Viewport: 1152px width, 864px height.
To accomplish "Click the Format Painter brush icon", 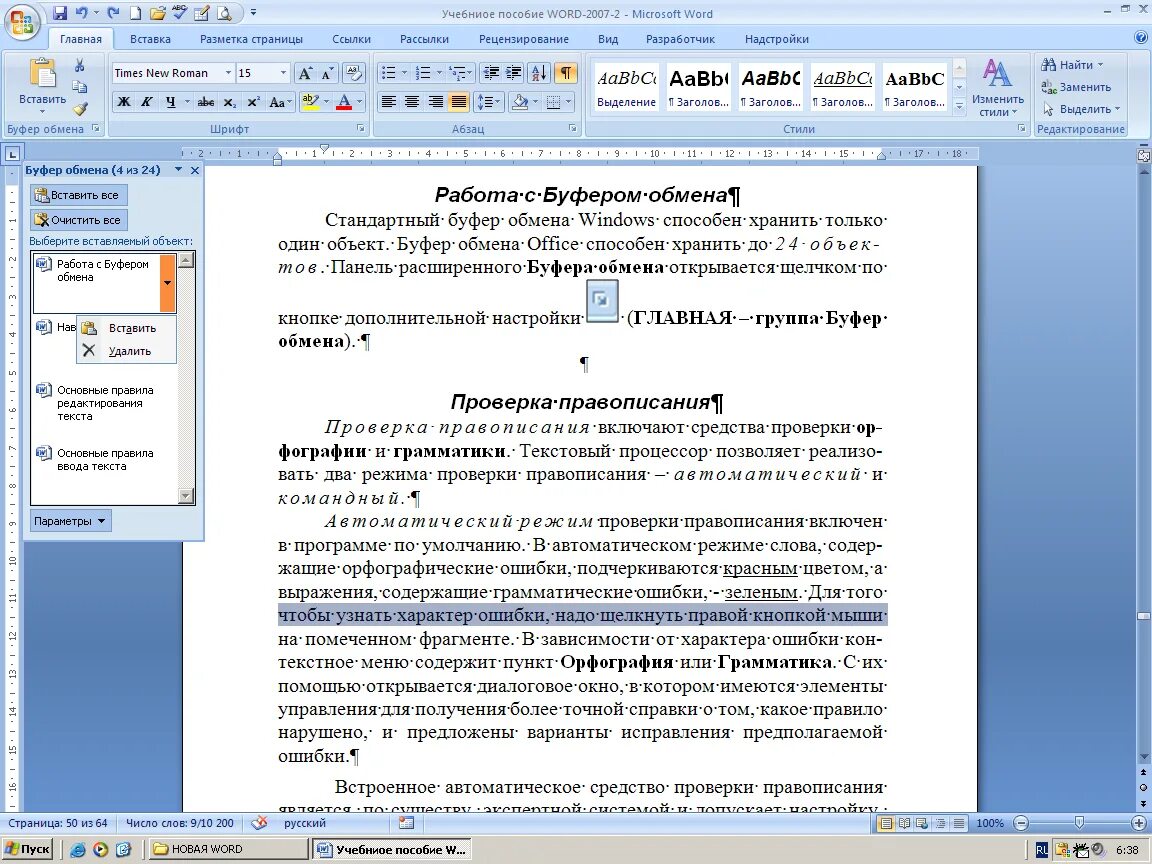I will [78, 107].
